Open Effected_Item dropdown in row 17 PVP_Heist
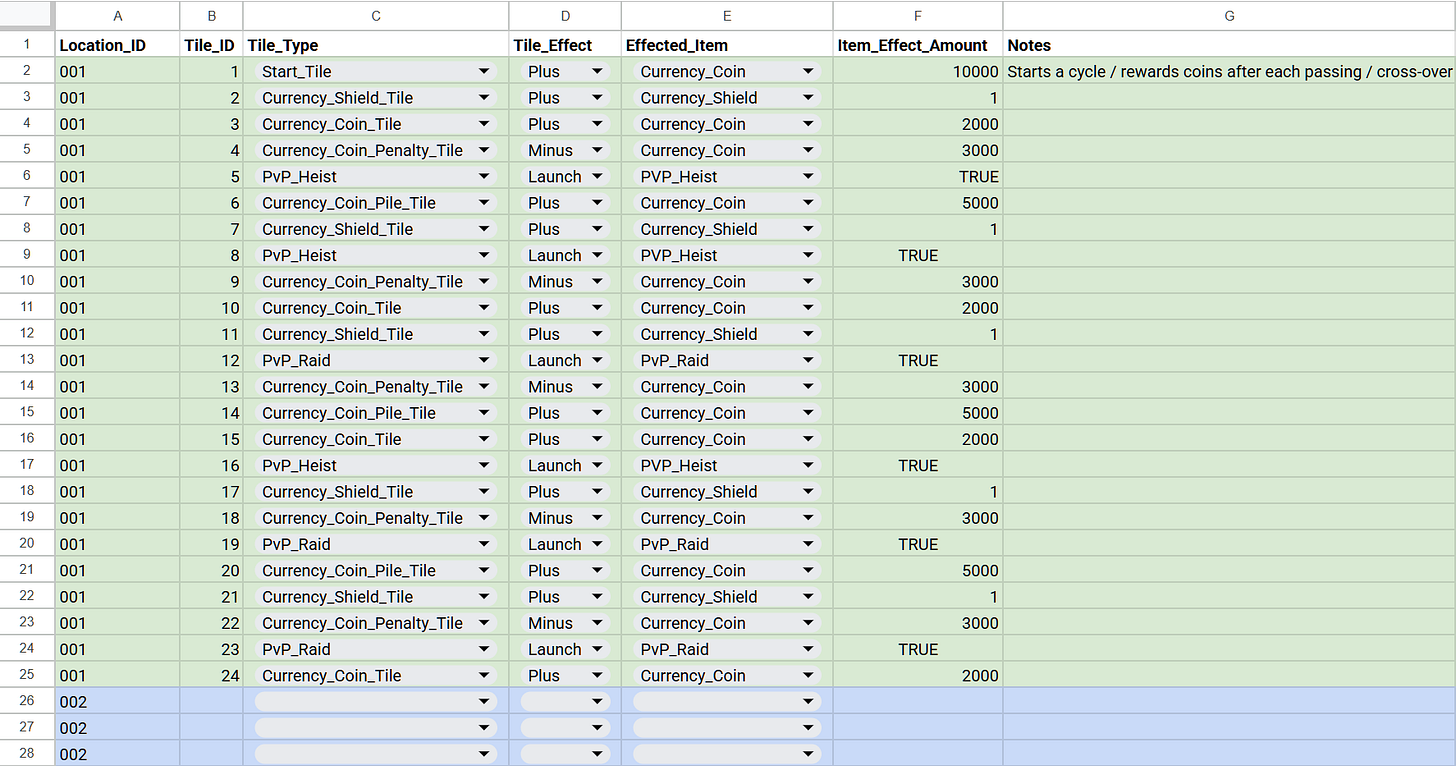1456x766 pixels. [x=808, y=466]
